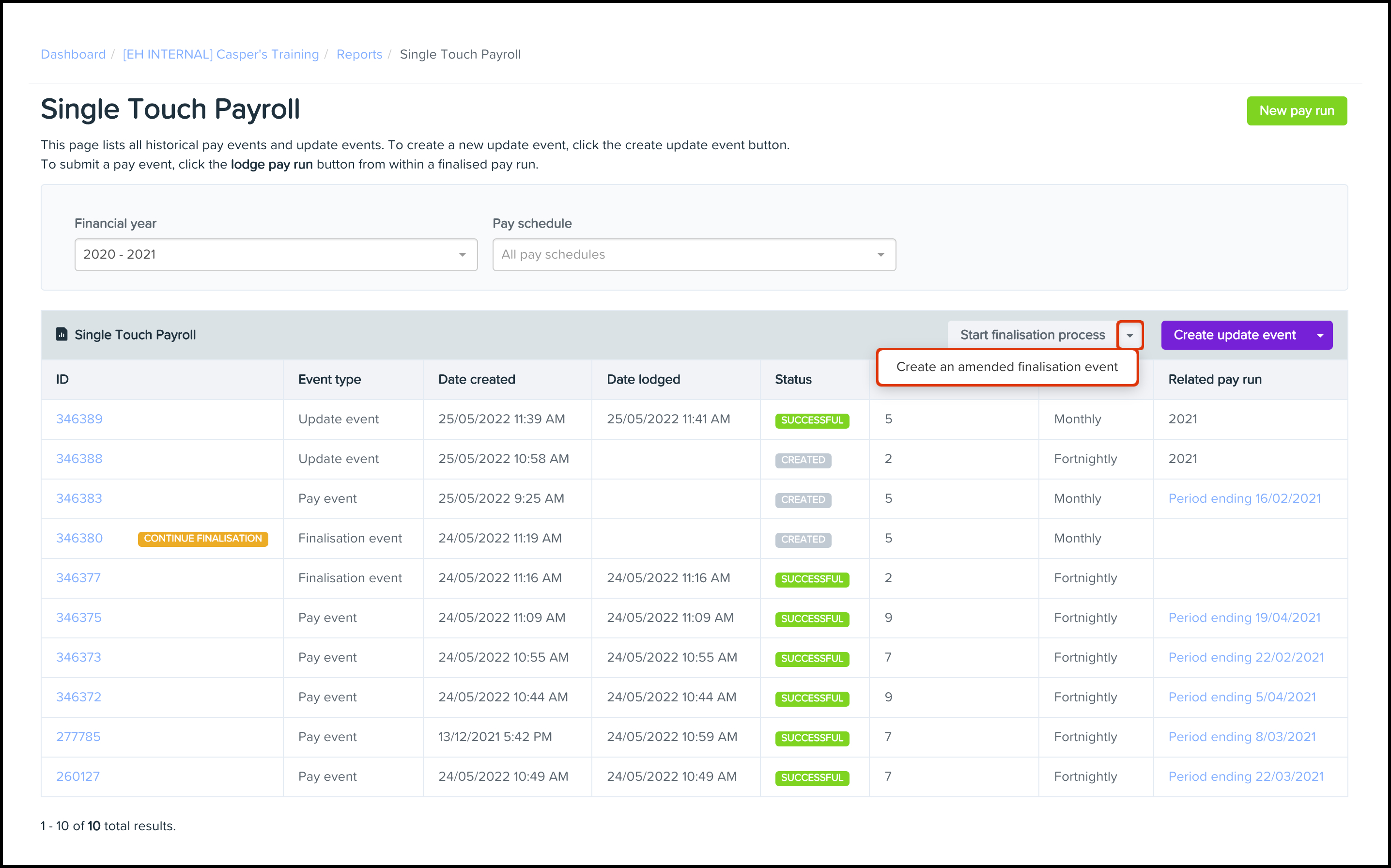Open Period ending 16/02/2021 pay run
Screen dimensions: 1391x868
1244,498
